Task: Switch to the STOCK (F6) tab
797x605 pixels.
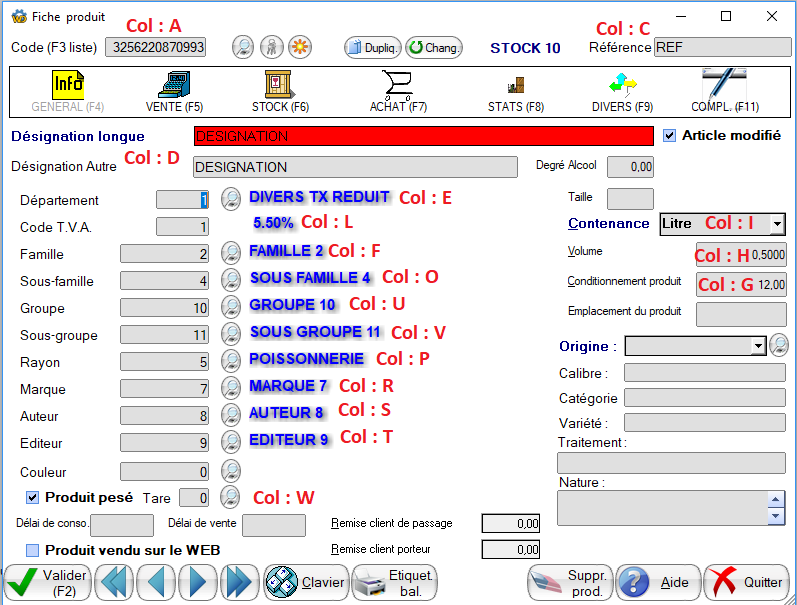Action: coord(280,89)
